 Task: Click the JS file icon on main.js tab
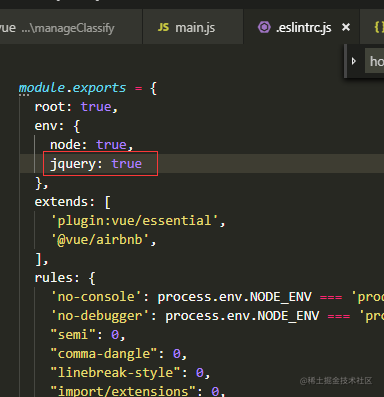(x=163, y=27)
